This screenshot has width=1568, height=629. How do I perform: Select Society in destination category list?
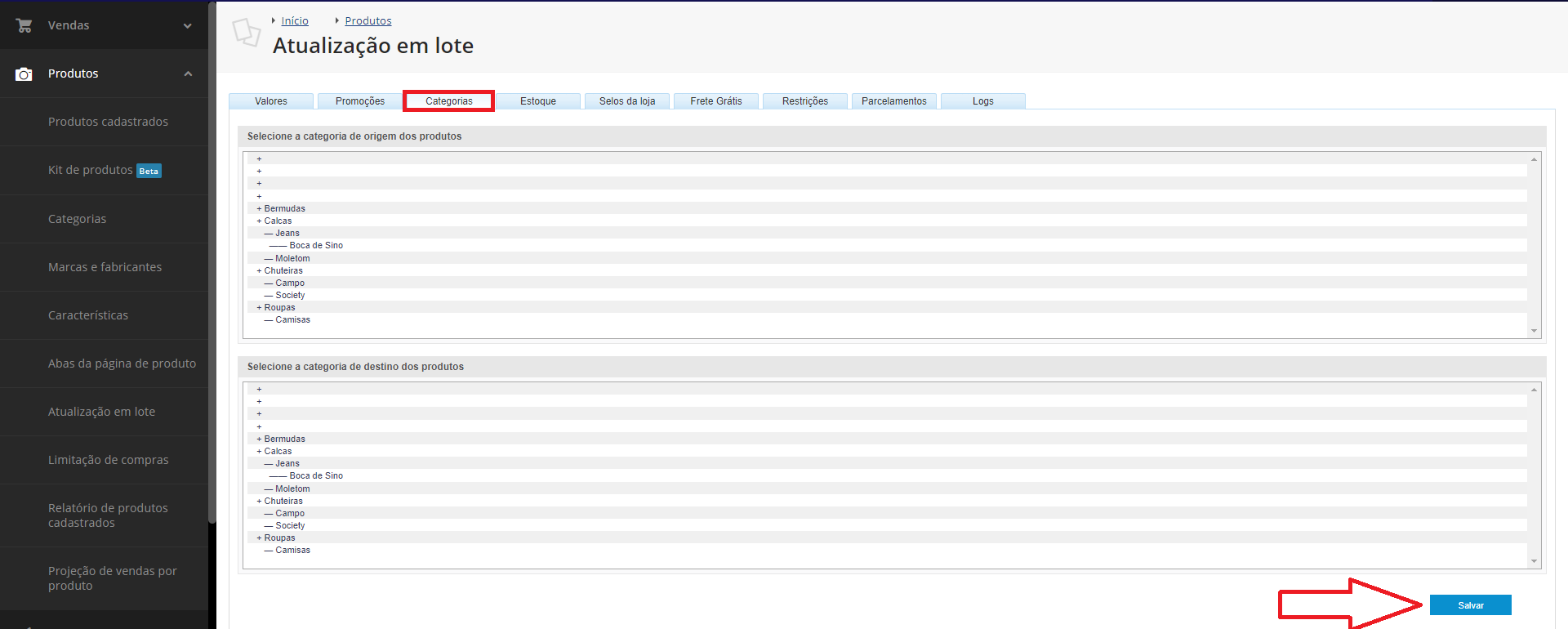coord(887,525)
